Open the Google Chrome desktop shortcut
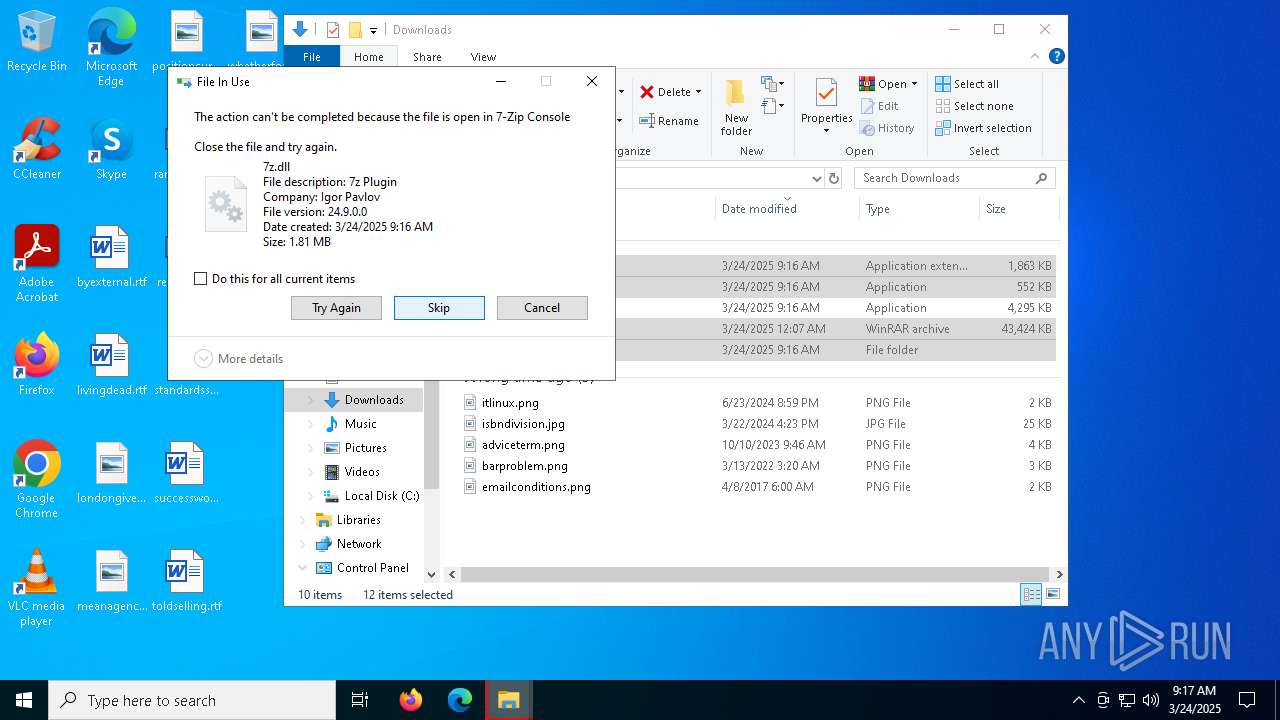1280x720 pixels. (37, 480)
